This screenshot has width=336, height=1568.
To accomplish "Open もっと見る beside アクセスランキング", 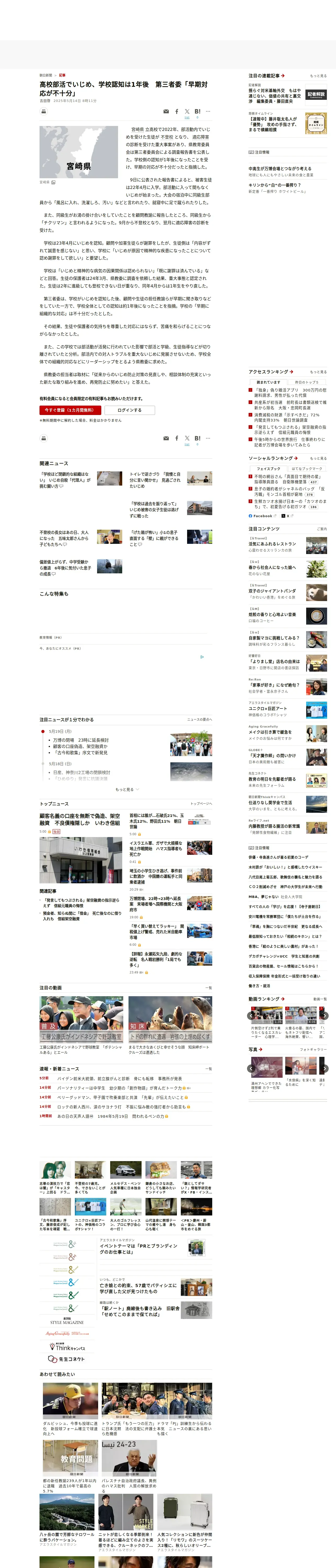I will pyautogui.click(x=318, y=372).
